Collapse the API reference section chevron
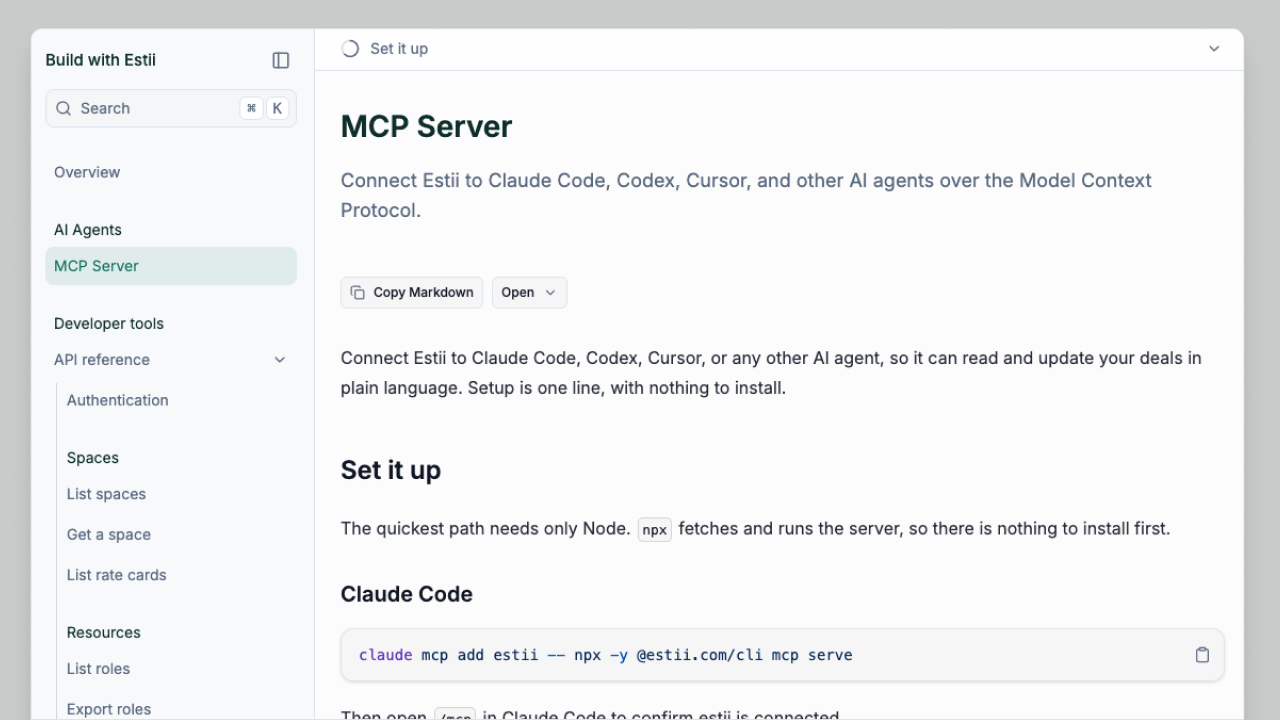Screen dimensions: 1280x720 280,360
